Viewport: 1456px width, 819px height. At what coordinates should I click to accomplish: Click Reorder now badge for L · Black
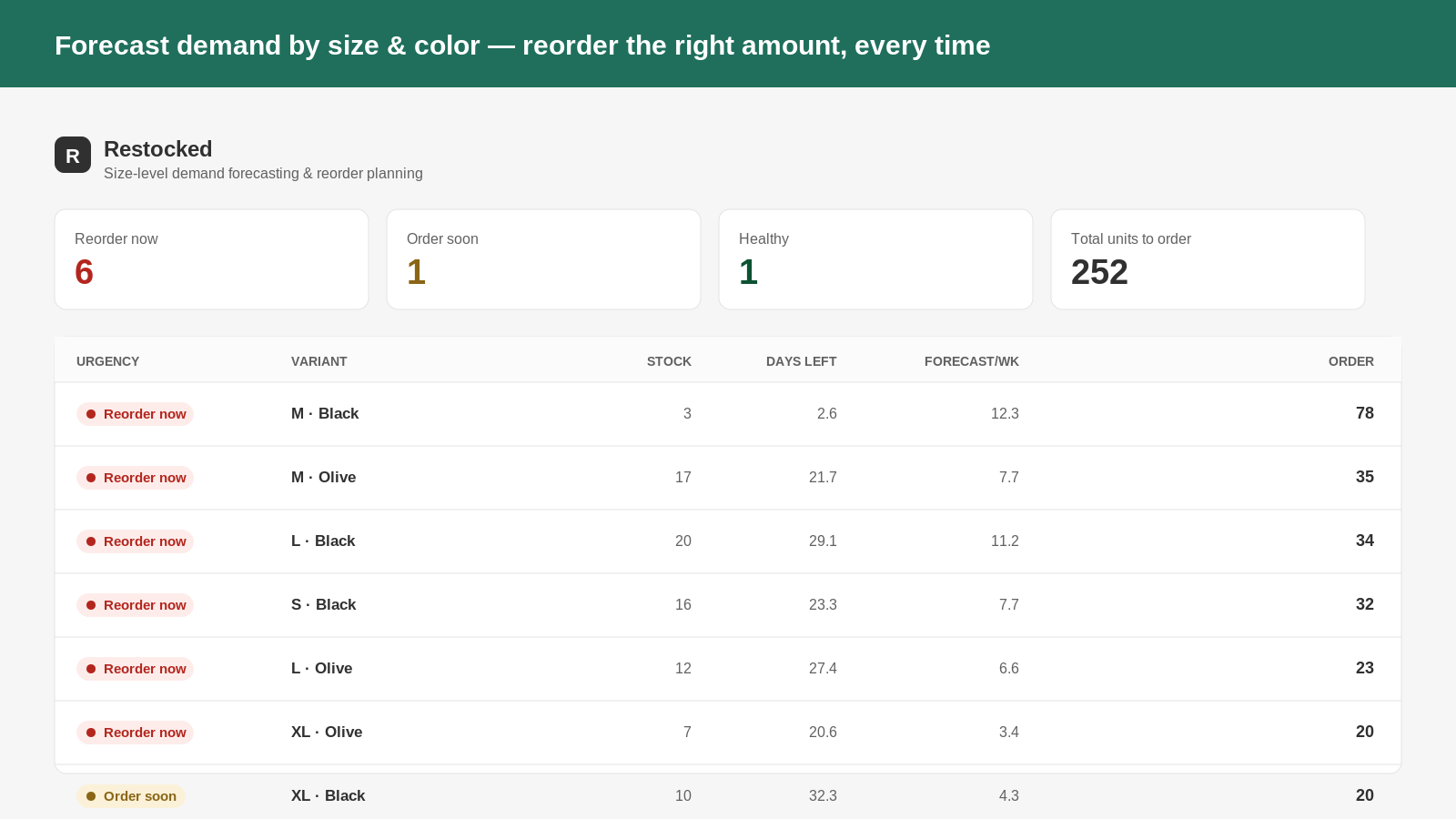(x=135, y=541)
